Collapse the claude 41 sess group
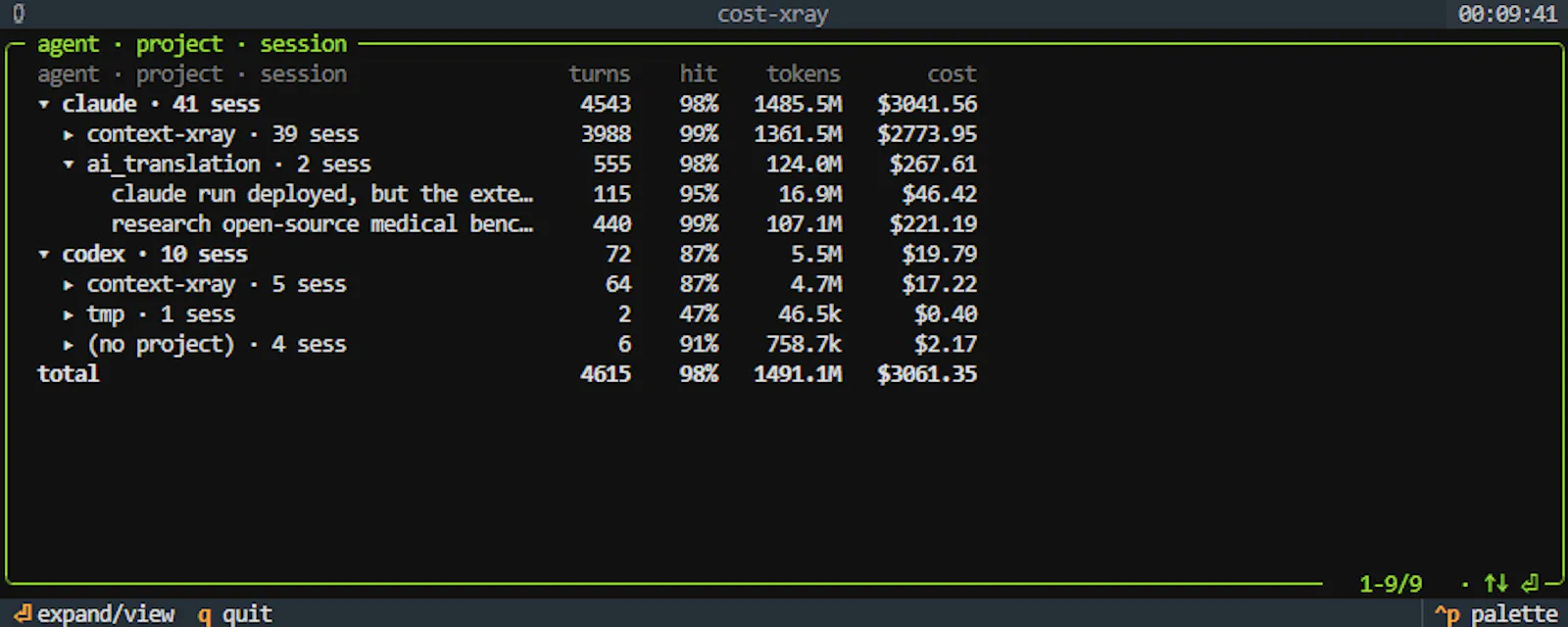Image resolution: width=1568 pixels, height=627 pixels. click(44, 104)
